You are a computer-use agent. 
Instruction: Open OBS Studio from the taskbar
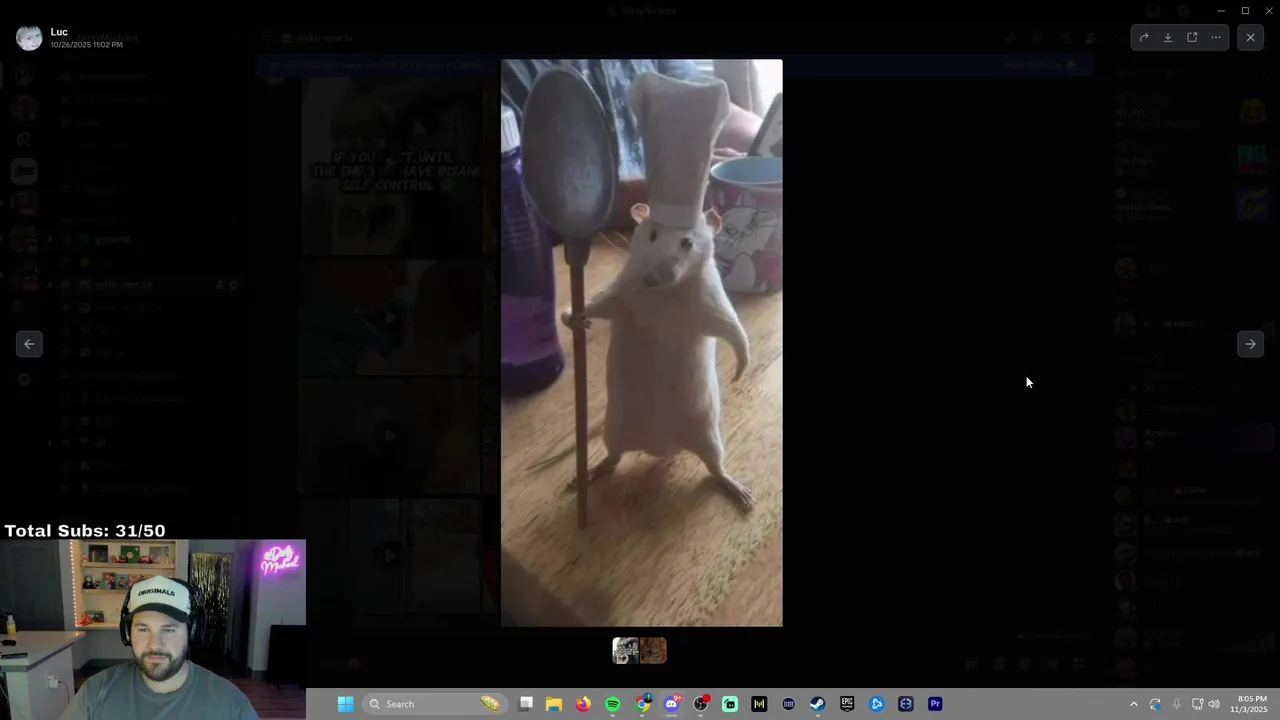pyautogui.click(x=700, y=704)
